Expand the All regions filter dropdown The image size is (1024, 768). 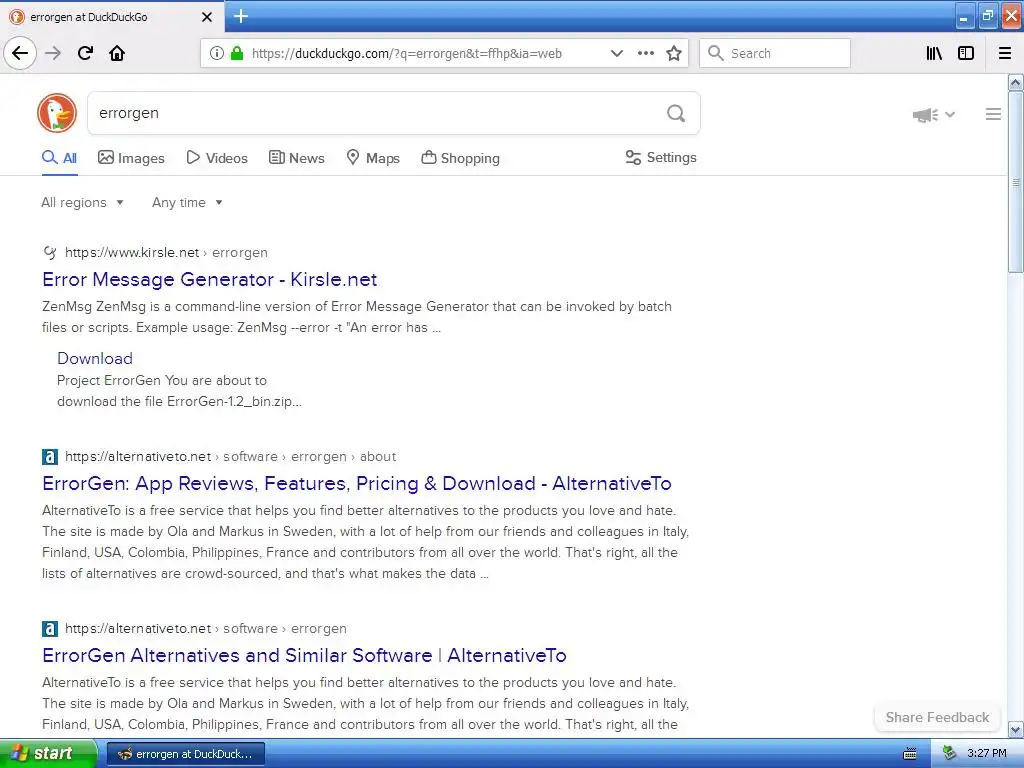pyautogui.click(x=82, y=202)
